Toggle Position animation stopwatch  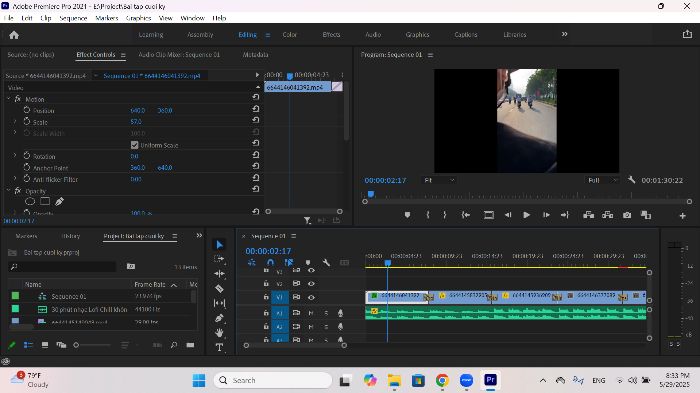tap(27, 110)
